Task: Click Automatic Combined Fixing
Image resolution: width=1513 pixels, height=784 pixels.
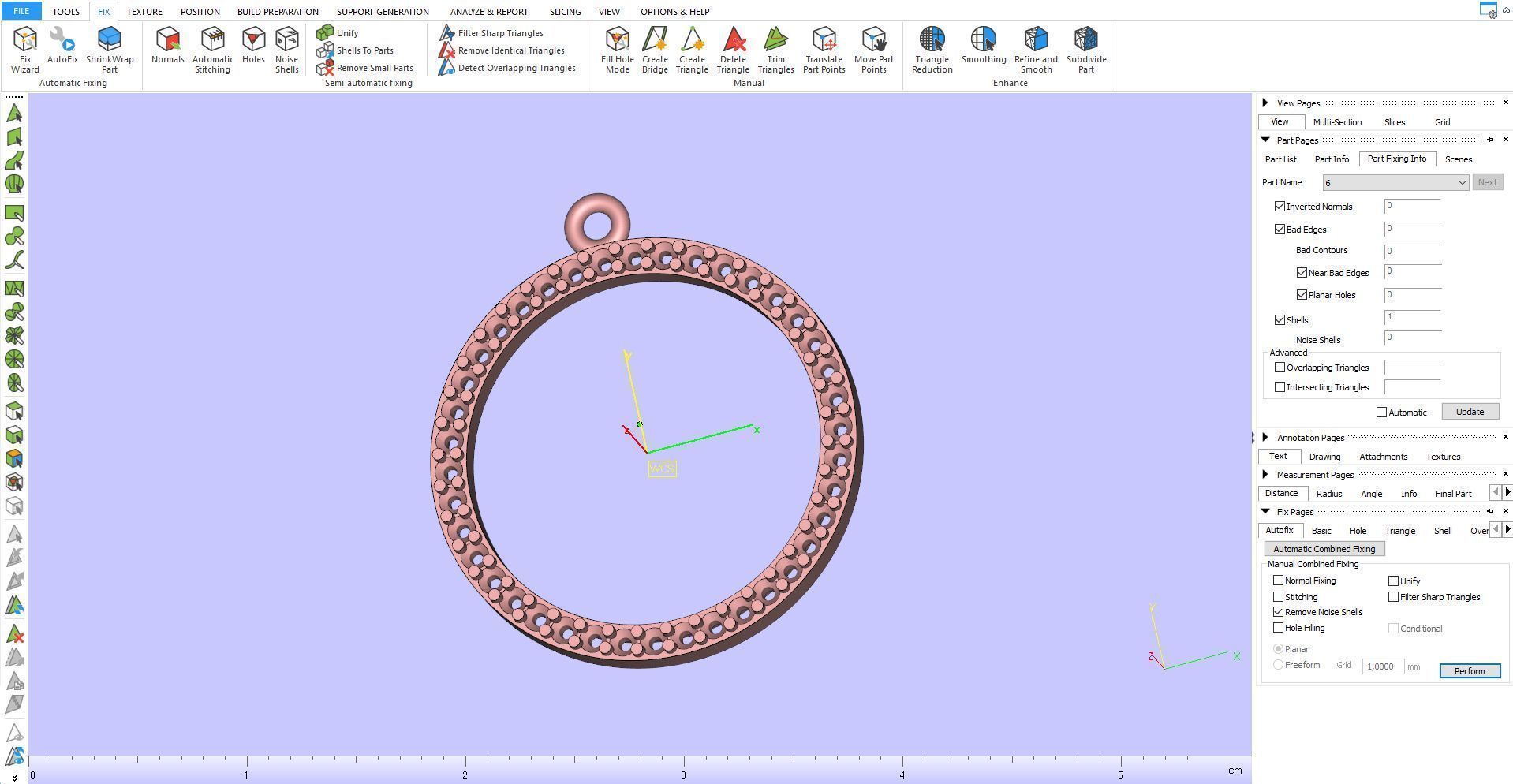Action: tap(1324, 548)
